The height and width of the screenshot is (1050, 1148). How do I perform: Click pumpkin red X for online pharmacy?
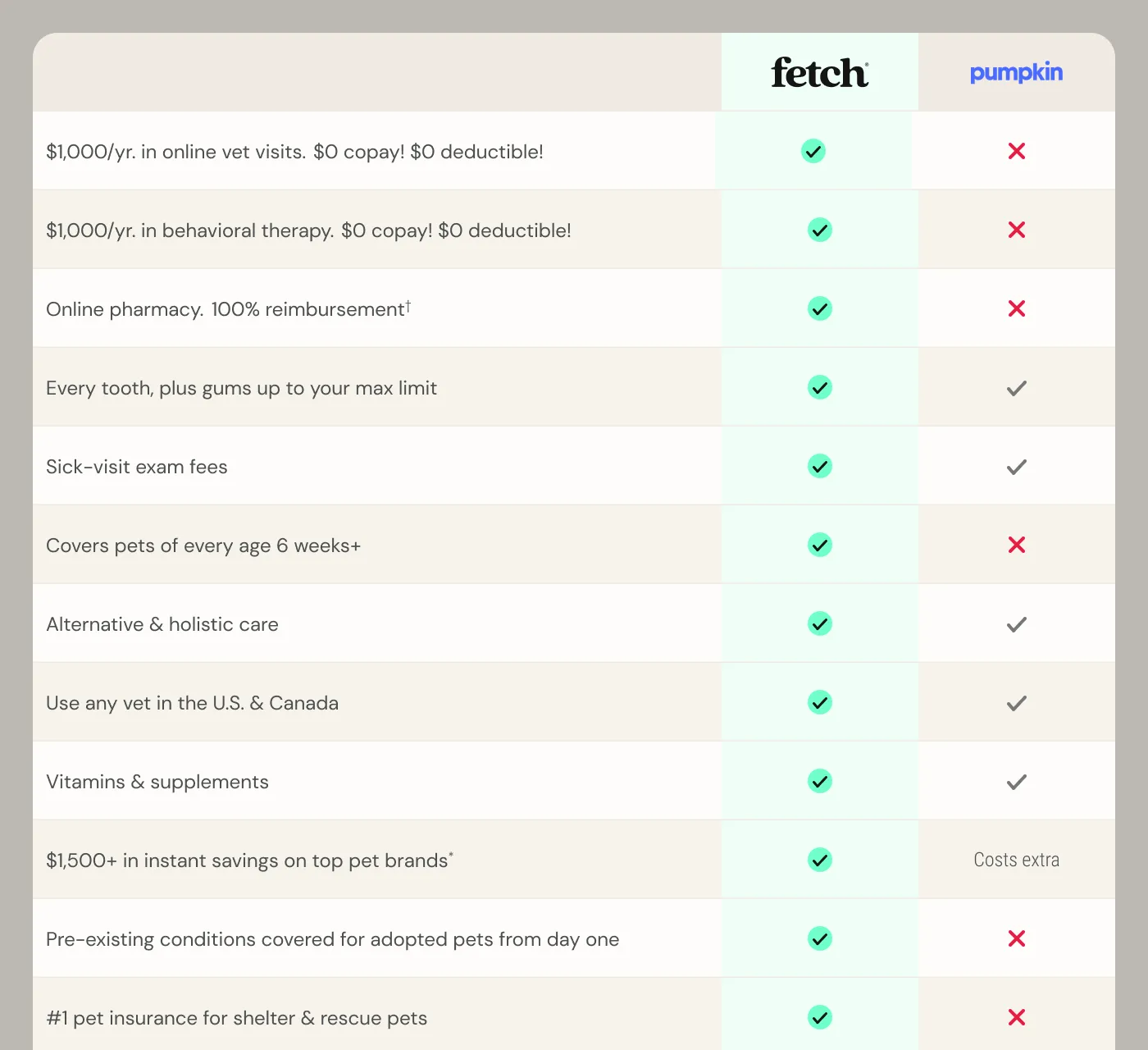pyautogui.click(x=1017, y=308)
